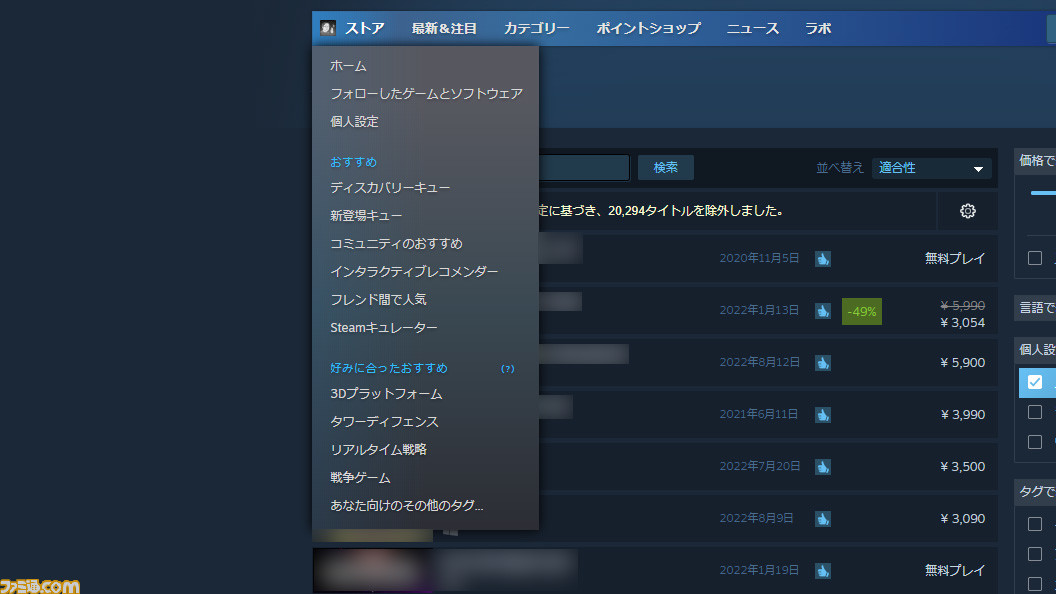Open the ラボ tab

pyautogui.click(x=818, y=28)
